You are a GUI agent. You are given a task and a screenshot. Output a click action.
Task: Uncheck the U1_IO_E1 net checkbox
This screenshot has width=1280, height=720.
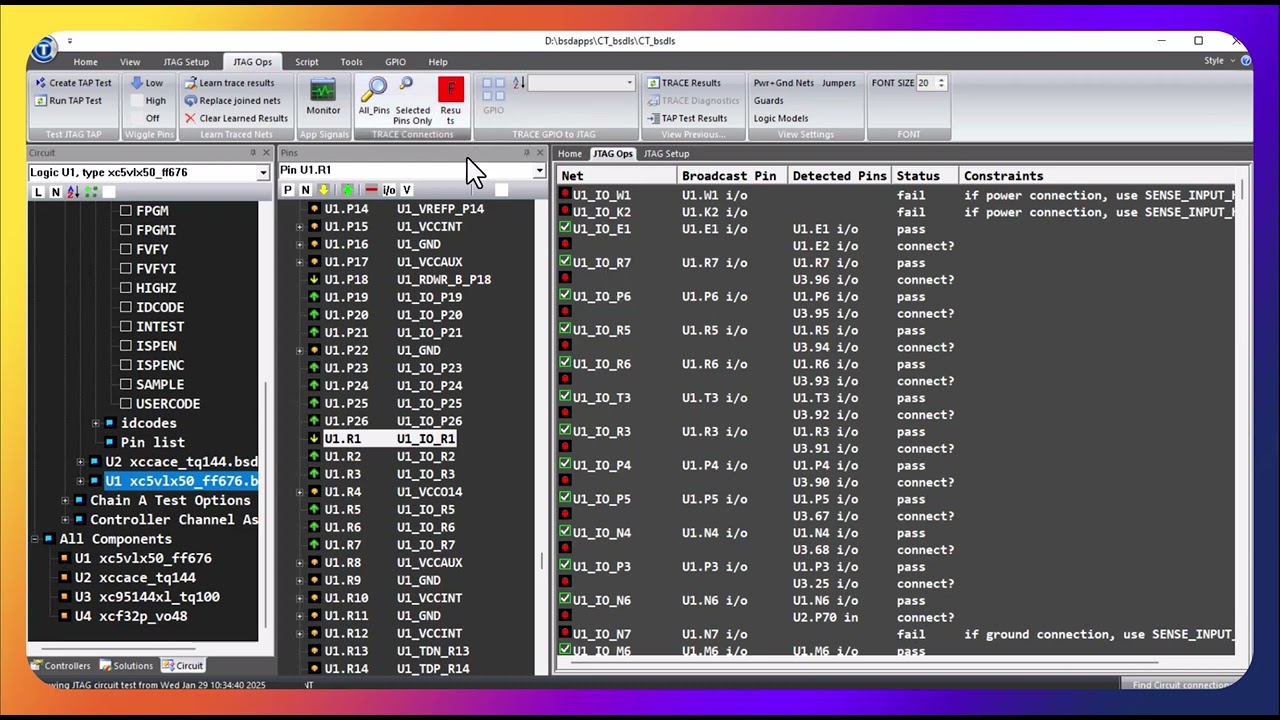click(565, 228)
